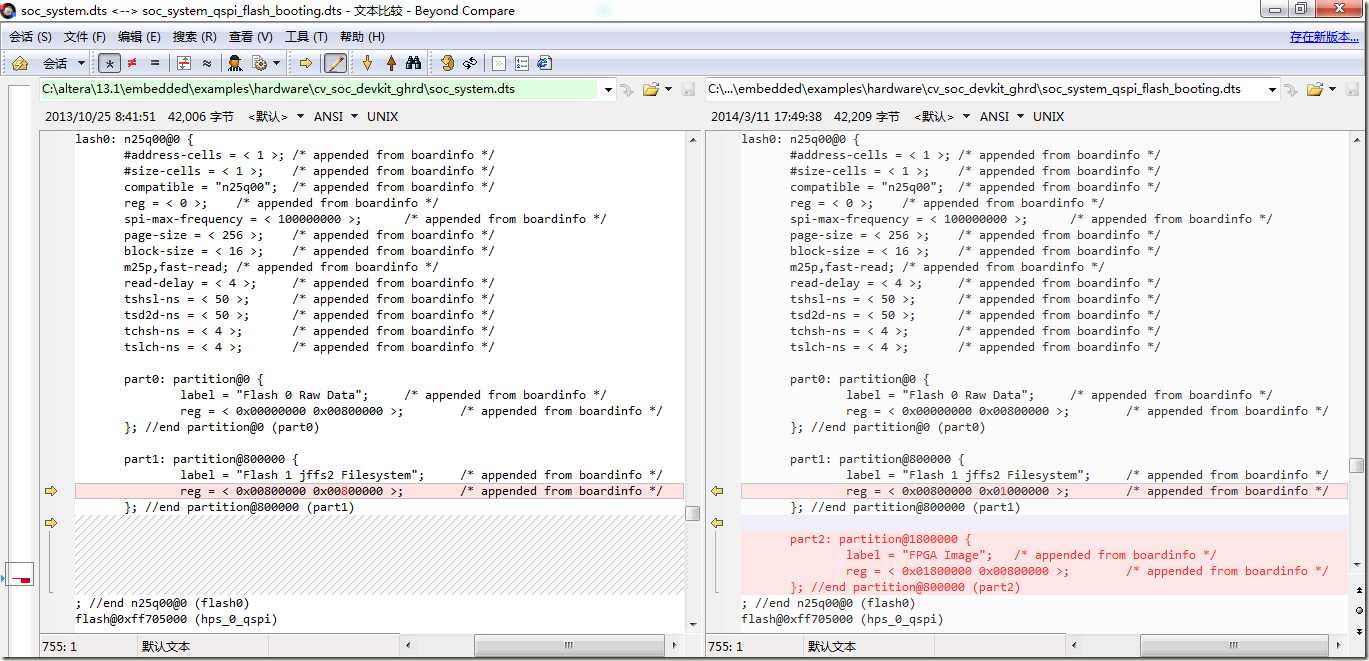
Task: Expand the left file path history dropdown
Action: coord(609,89)
